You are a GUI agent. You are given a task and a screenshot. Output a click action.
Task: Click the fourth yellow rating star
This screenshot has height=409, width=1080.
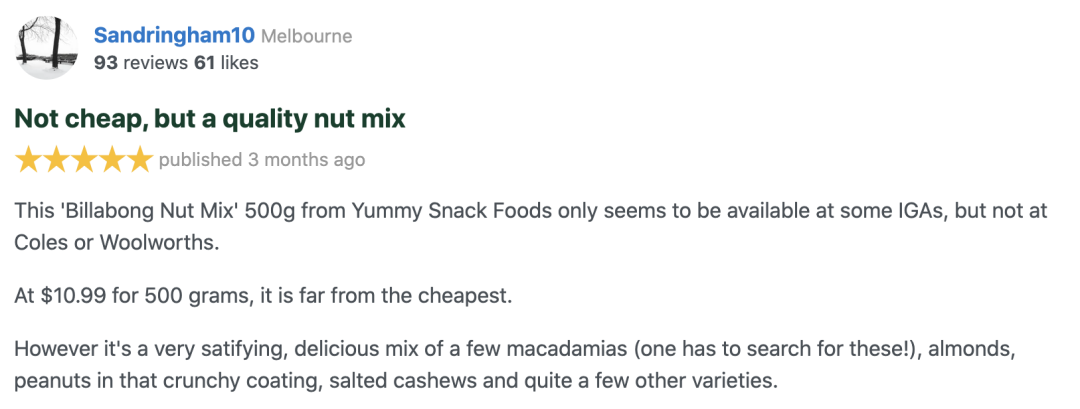[x=112, y=160]
